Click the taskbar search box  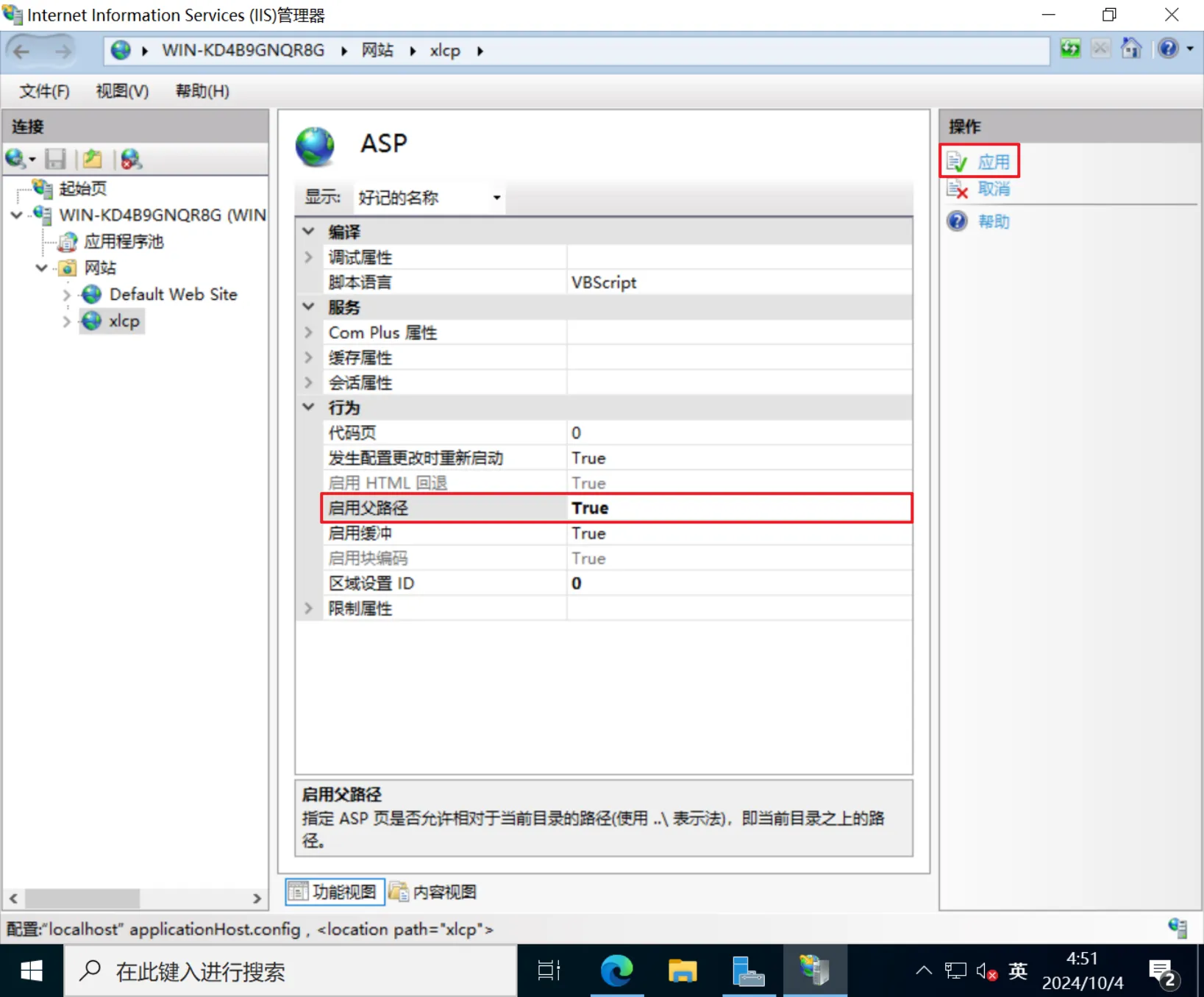pos(291,971)
